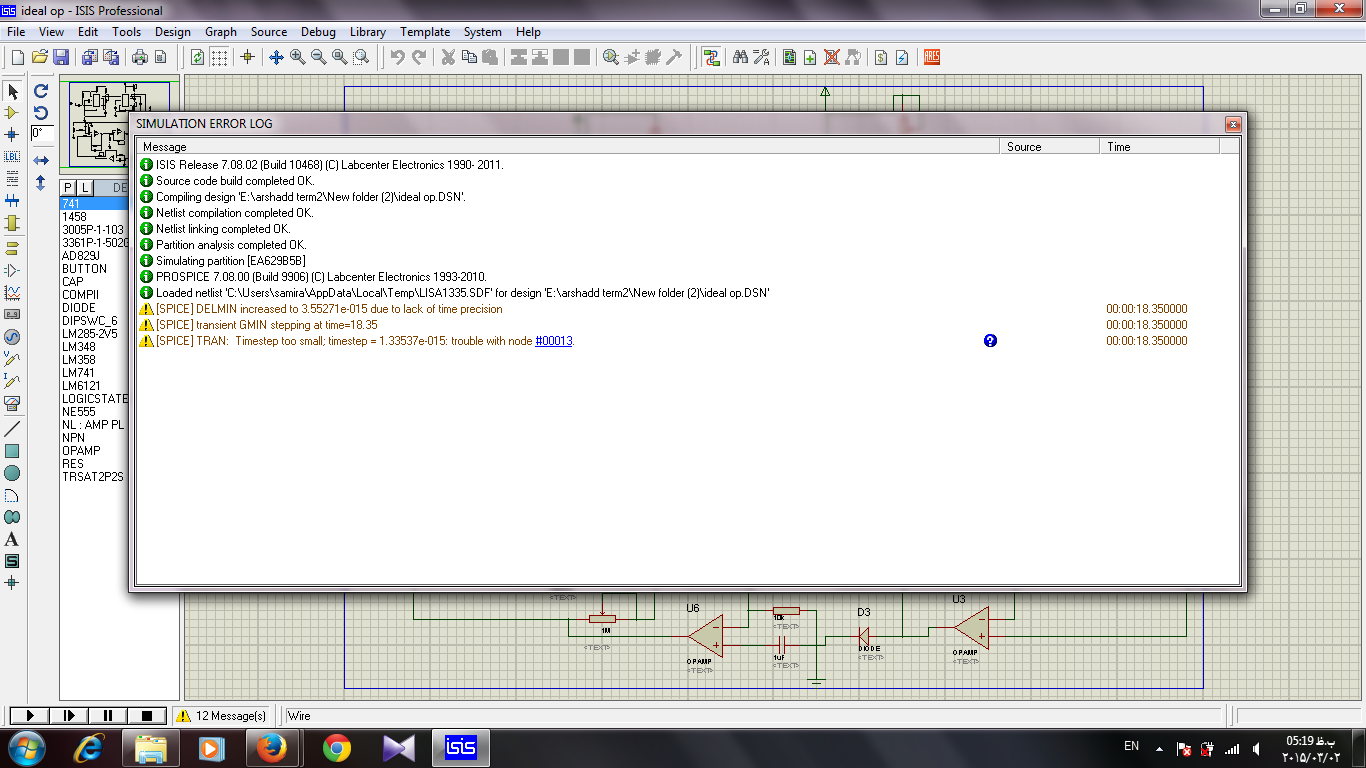This screenshot has height=768, width=1366.
Task: Open the Debug menu
Action: (x=318, y=32)
